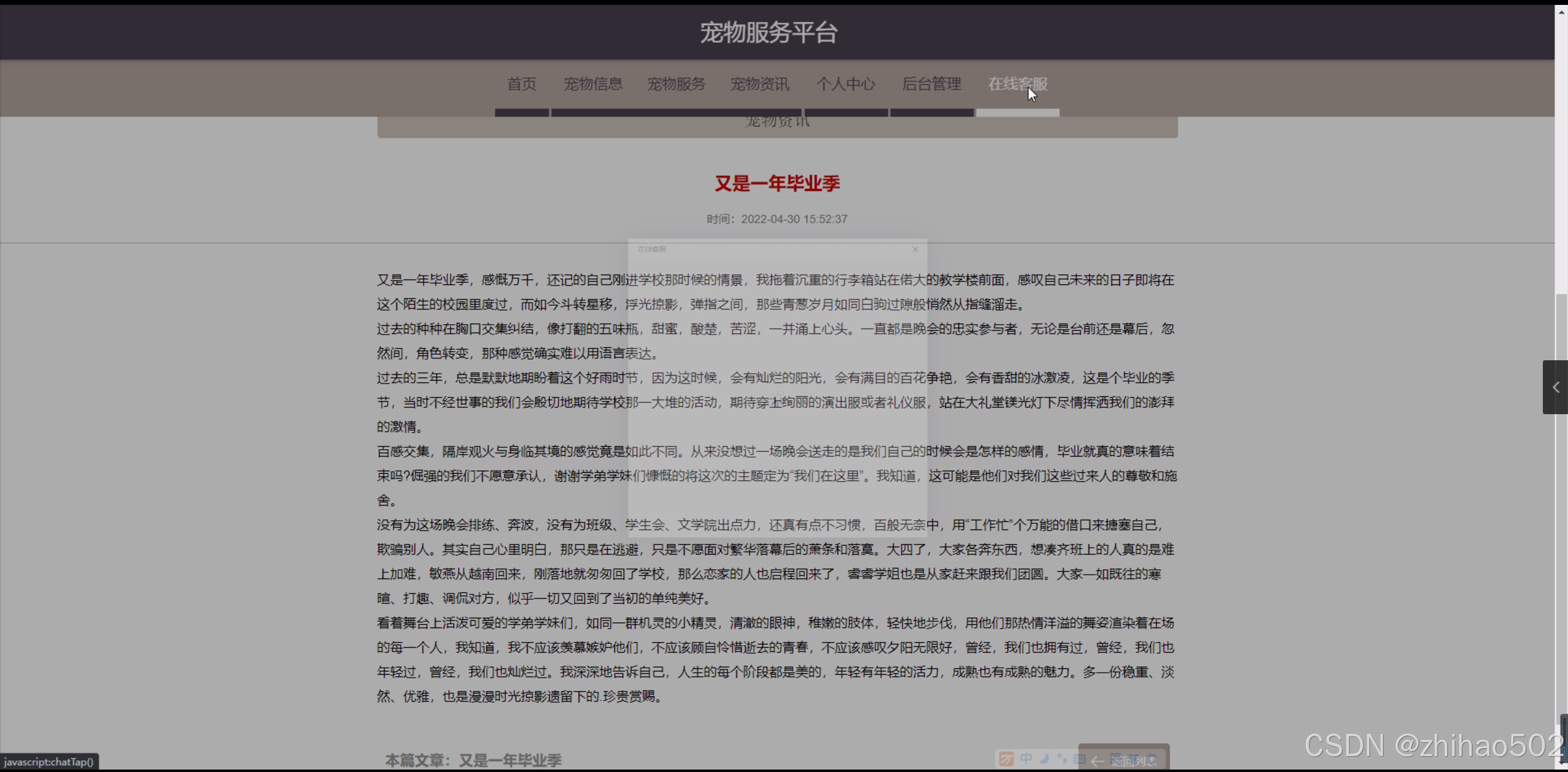Click the Sogou input method logo icon

(1006, 759)
